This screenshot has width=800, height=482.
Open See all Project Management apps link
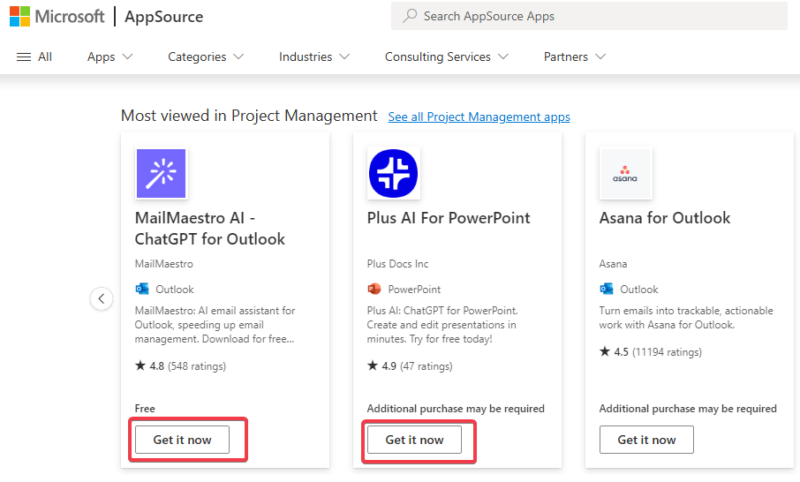(479, 117)
